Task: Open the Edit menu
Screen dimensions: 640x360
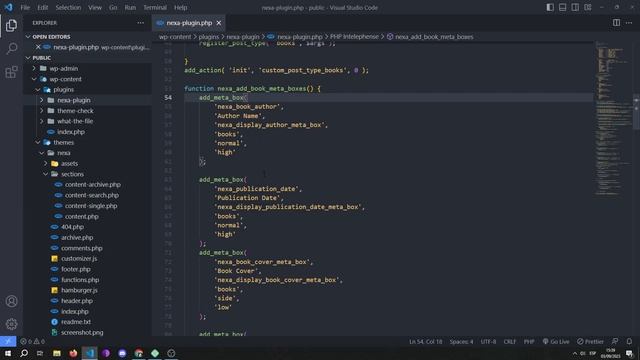Action: click(42, 7)
